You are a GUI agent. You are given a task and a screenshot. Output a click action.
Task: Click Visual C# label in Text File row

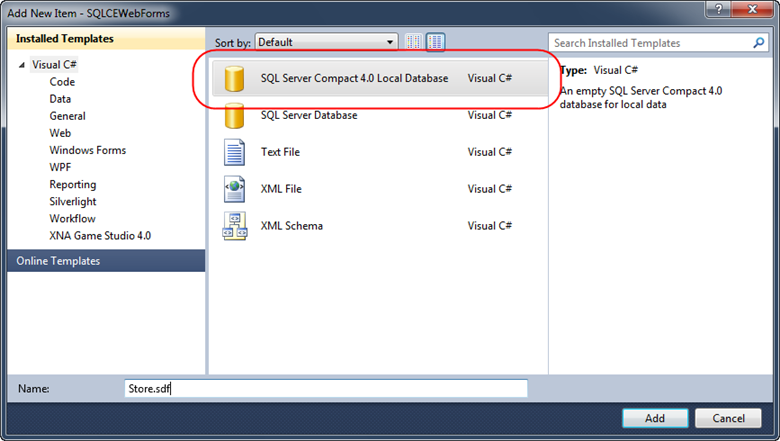tap(489, 152)
